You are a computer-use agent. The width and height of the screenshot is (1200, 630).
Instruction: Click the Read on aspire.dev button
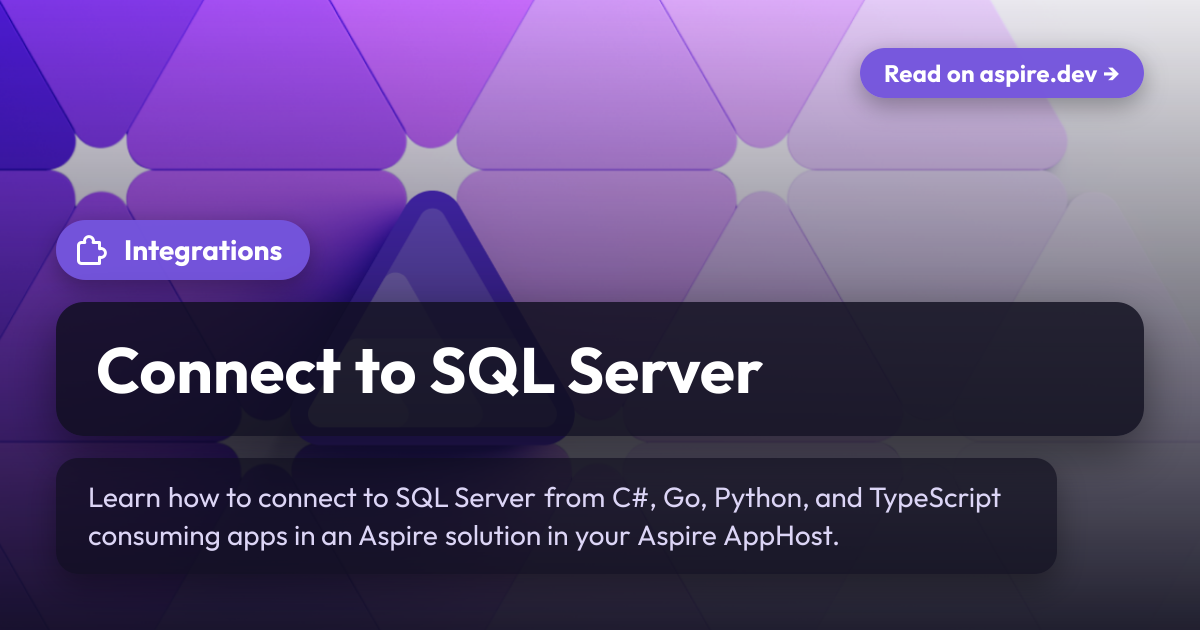pos(1001,73)
